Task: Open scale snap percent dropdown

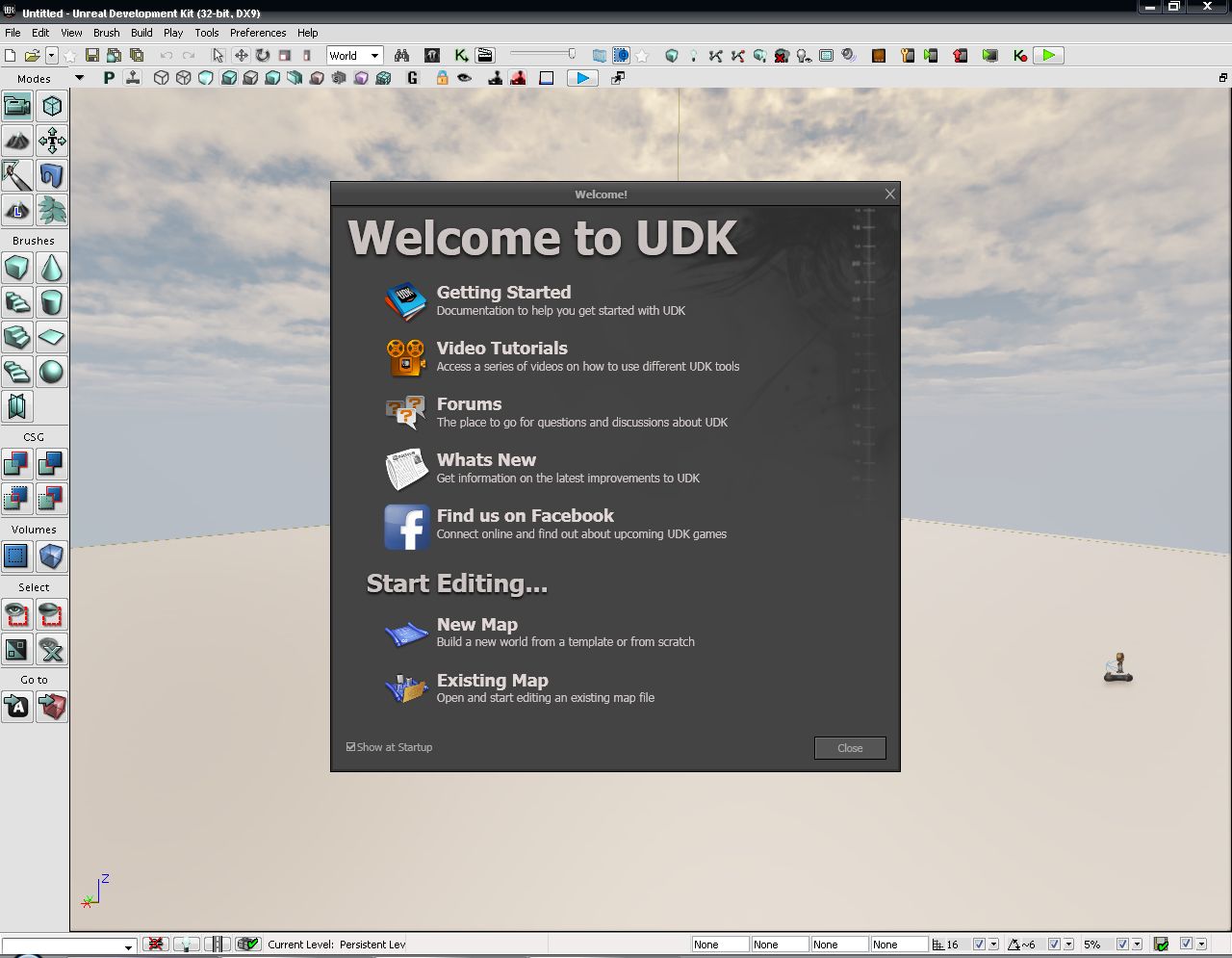Action: (1137, 945)
